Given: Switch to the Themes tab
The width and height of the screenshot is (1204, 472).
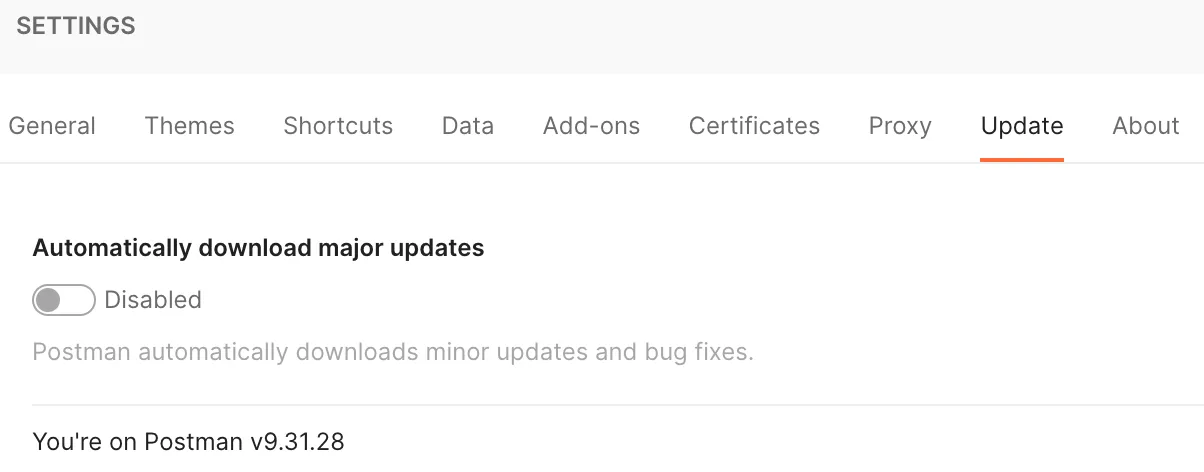Looking at the screenshot, I should (x=189, y=126).
